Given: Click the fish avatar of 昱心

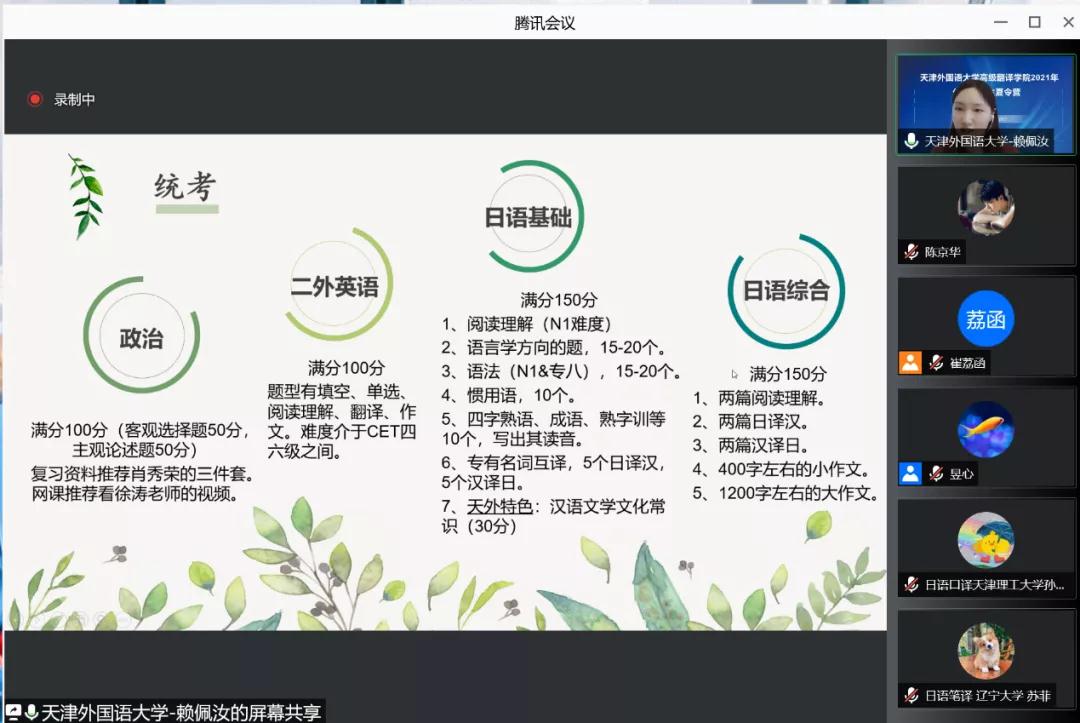Looking at the screenshot, I should pyautogui.click(x=986, y=429).
